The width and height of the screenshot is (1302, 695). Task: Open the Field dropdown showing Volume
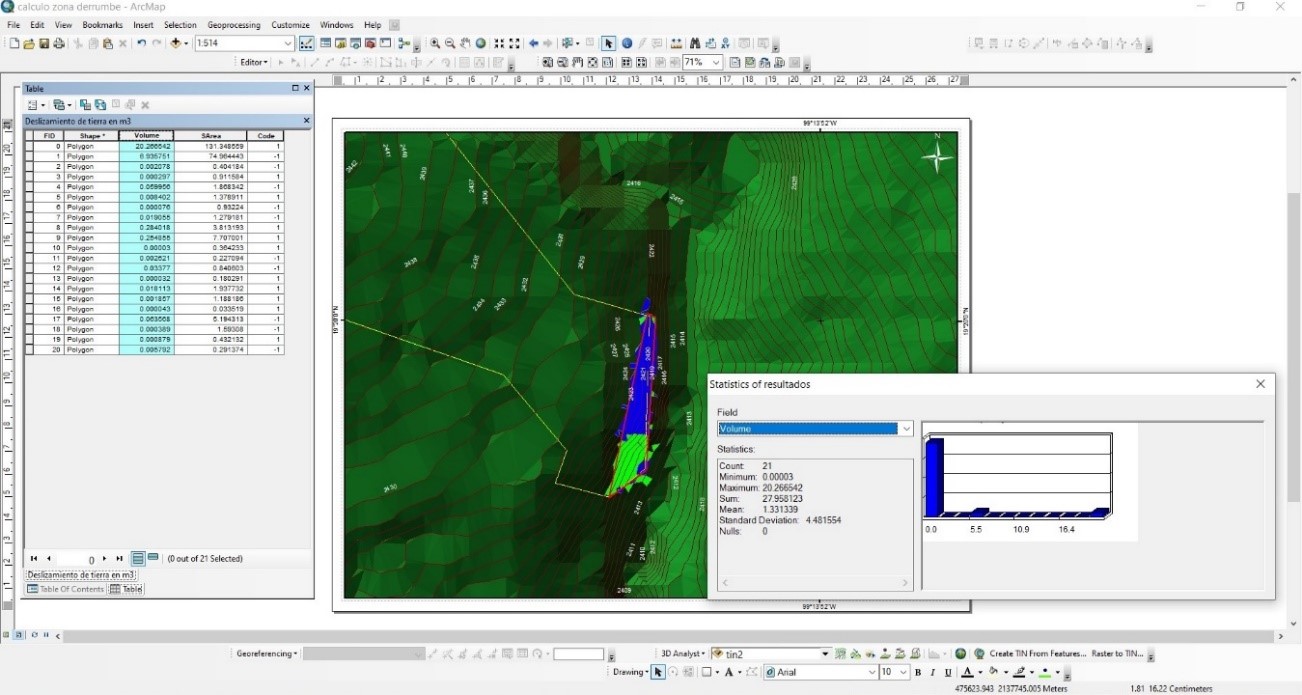point(906,429)
